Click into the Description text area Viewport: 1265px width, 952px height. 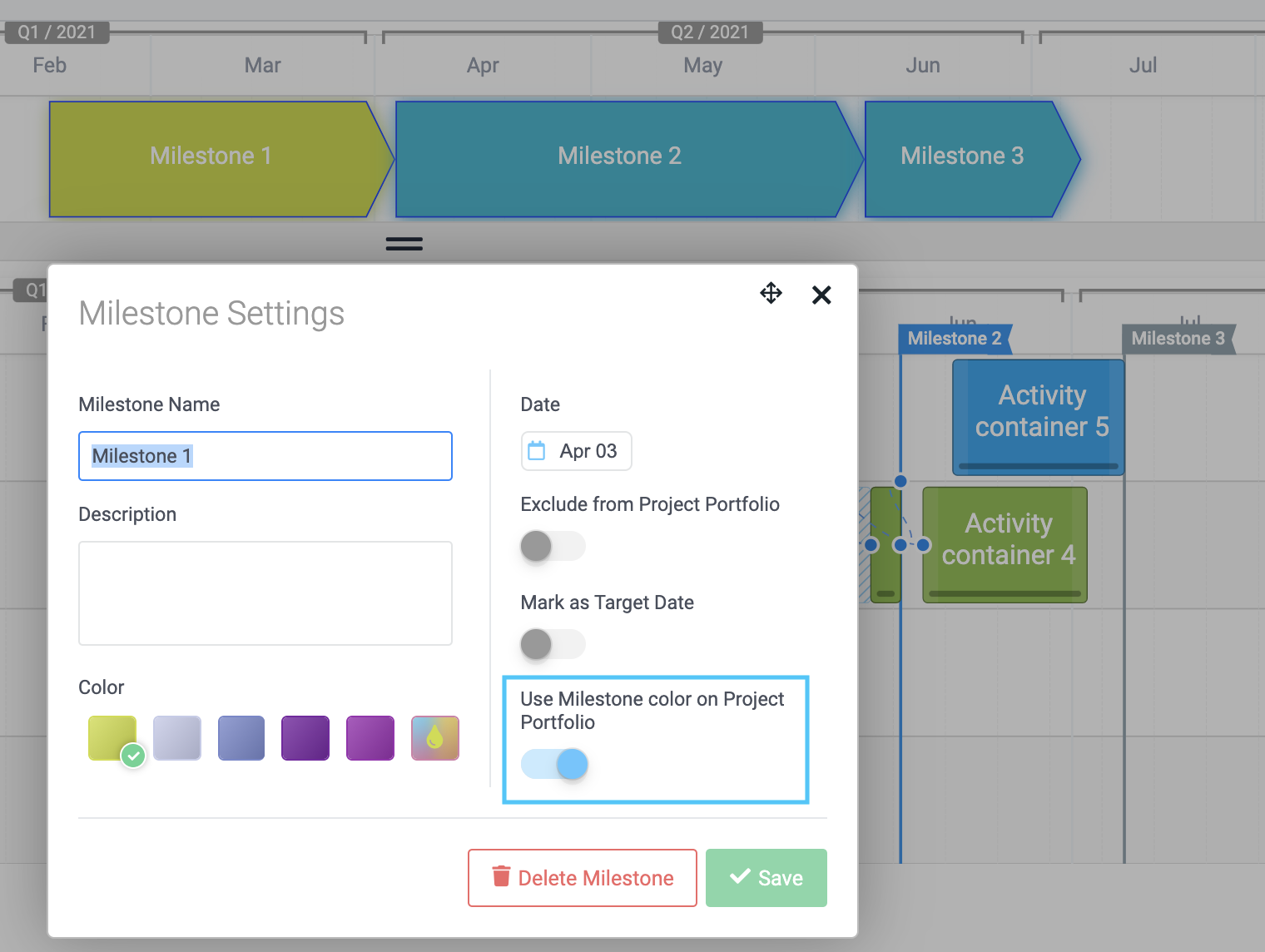click(265, 593)
